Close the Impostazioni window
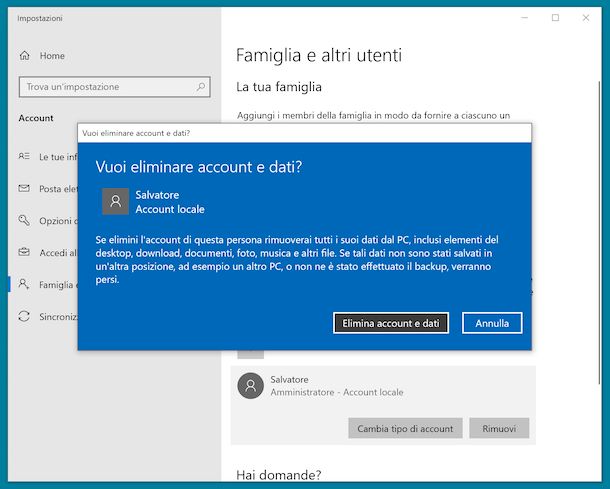The width and height of the screenshot is (610, 489). (x=585, y=18)
